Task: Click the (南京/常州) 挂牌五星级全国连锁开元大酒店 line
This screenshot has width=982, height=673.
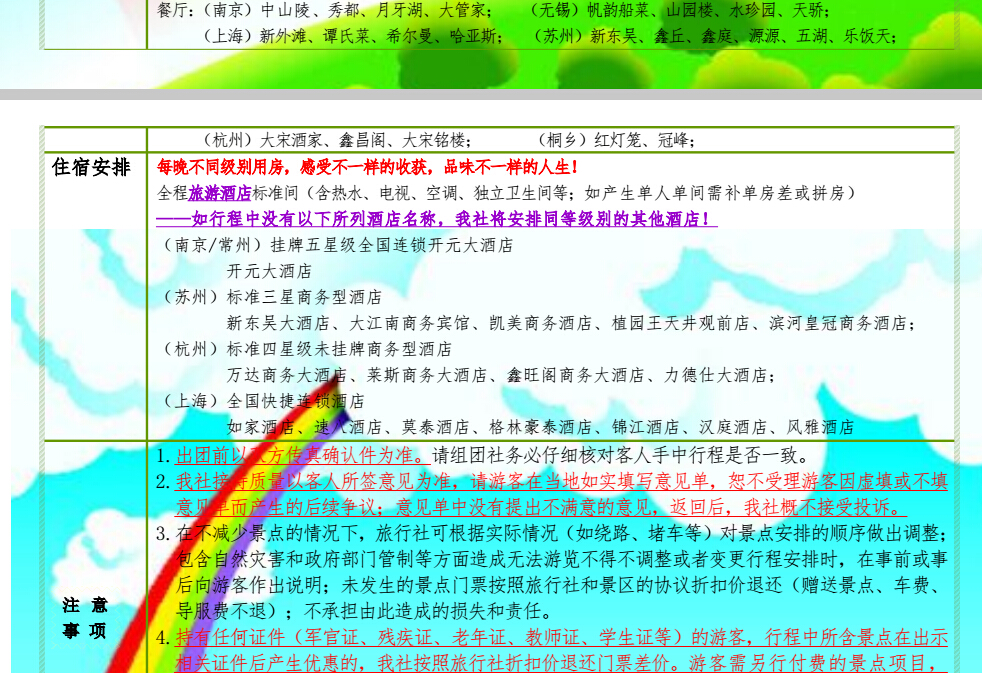Action: coord(337,245)
